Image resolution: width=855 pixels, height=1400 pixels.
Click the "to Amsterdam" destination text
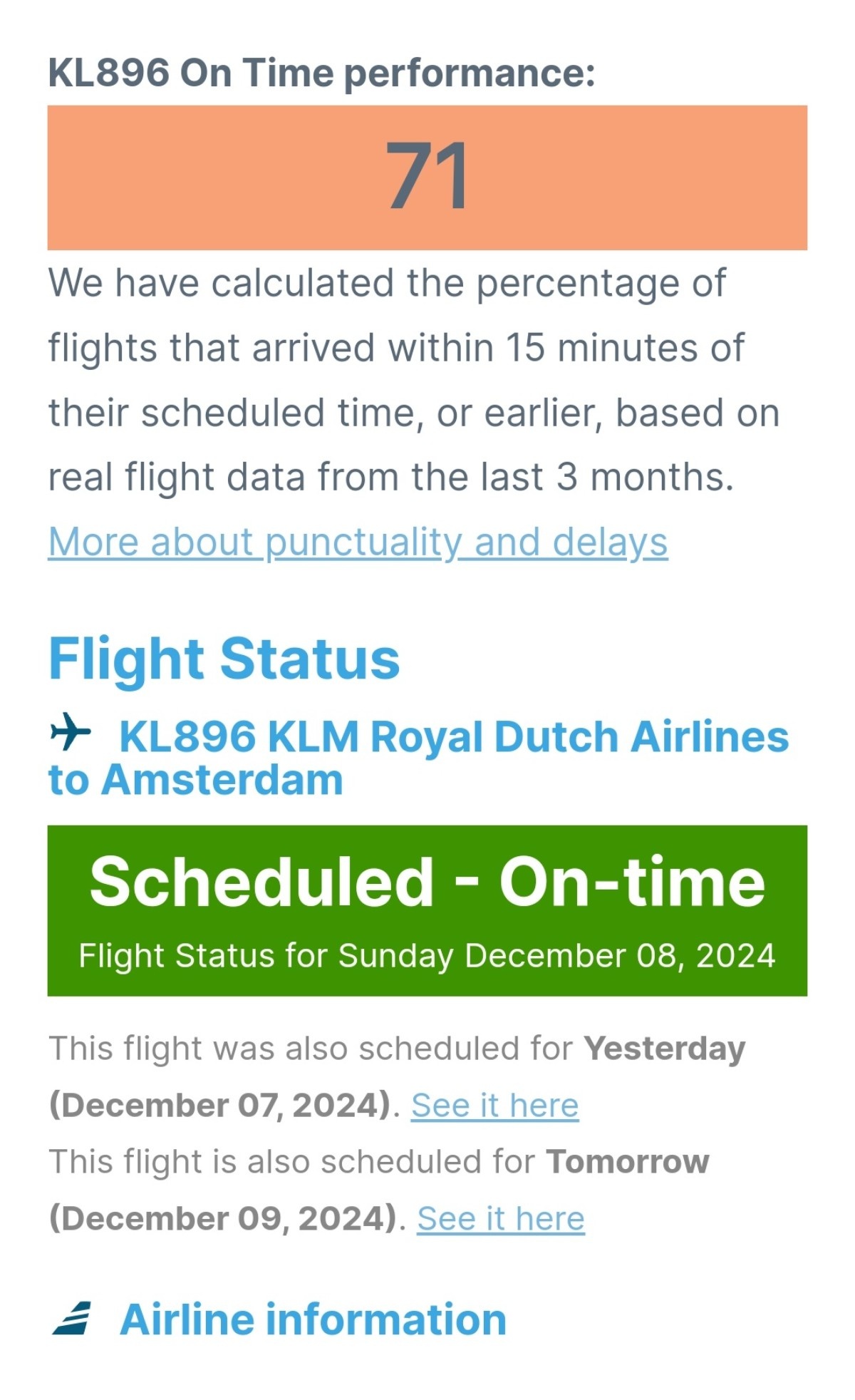coord(196,779)
